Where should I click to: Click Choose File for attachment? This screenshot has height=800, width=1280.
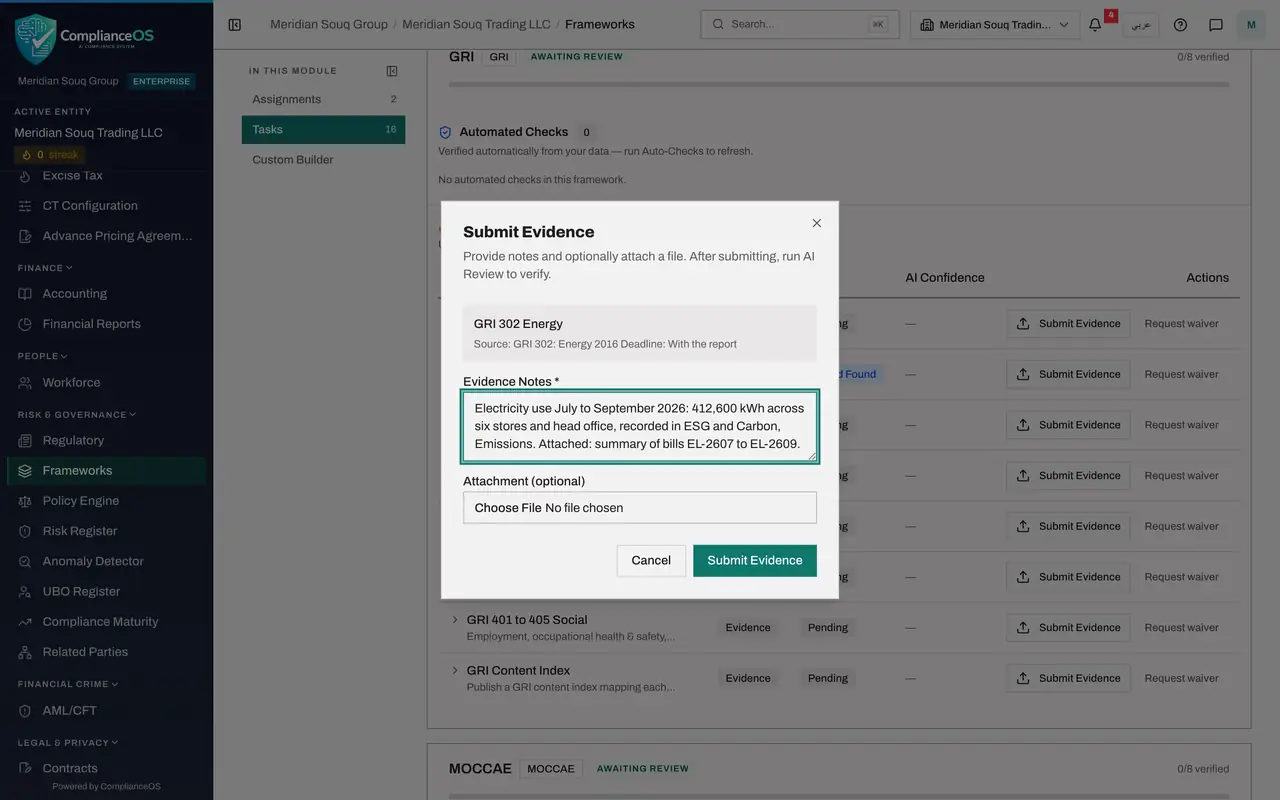[x=508, y=508]
